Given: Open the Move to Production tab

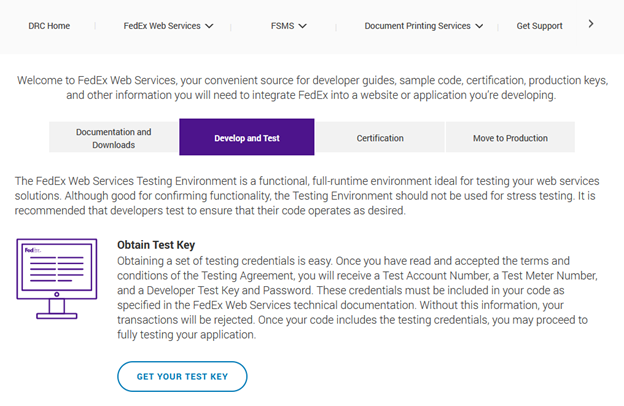Looking at the screenshot, I should (510, 138).
